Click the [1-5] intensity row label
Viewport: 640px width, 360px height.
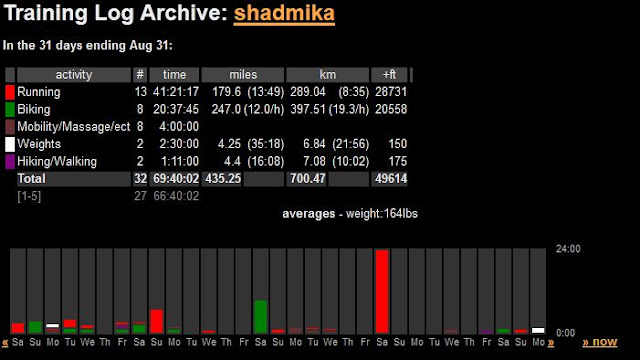(x=29, y=196)
